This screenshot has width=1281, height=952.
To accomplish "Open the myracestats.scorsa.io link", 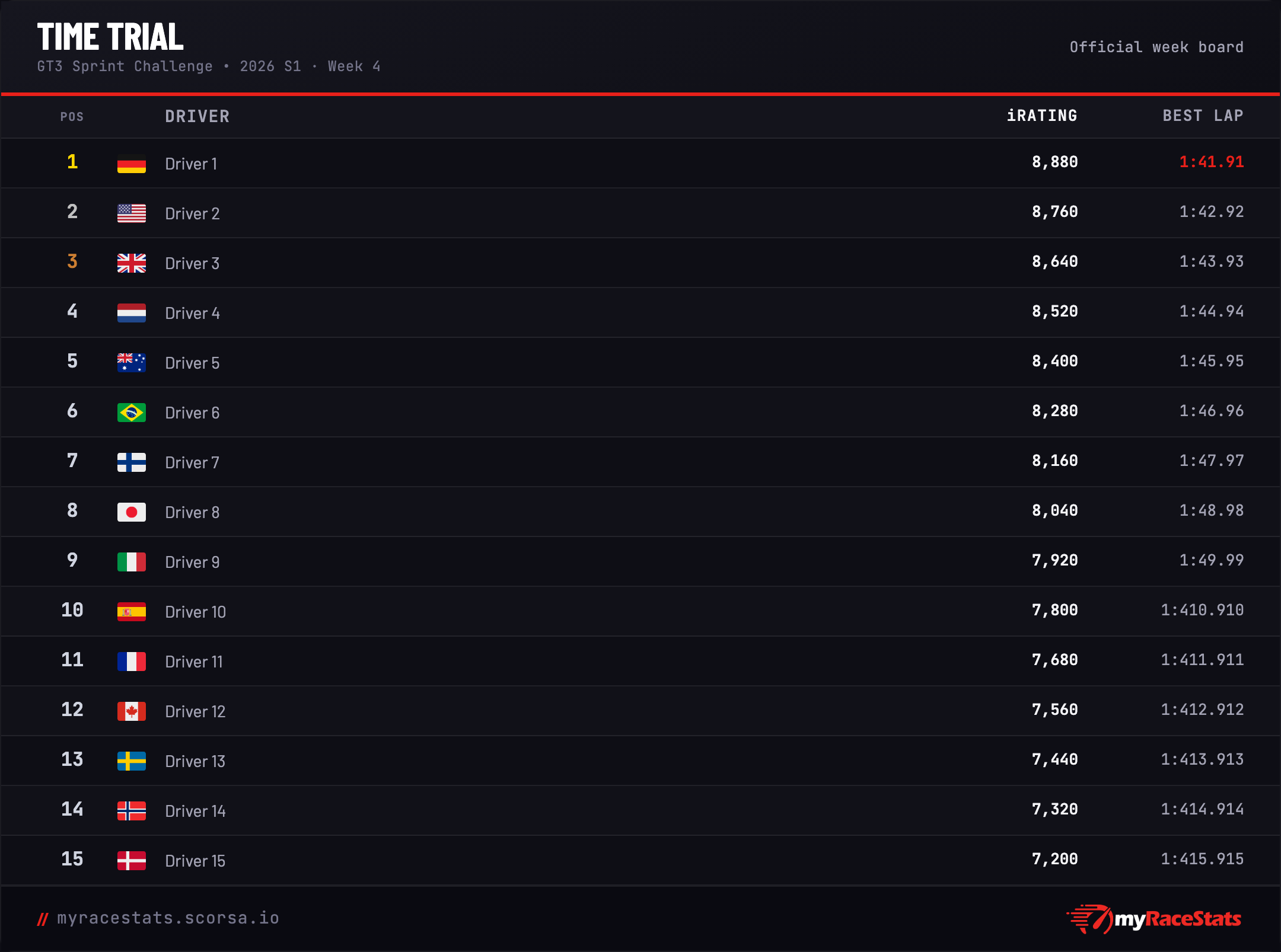I will [x=168, y=918].
